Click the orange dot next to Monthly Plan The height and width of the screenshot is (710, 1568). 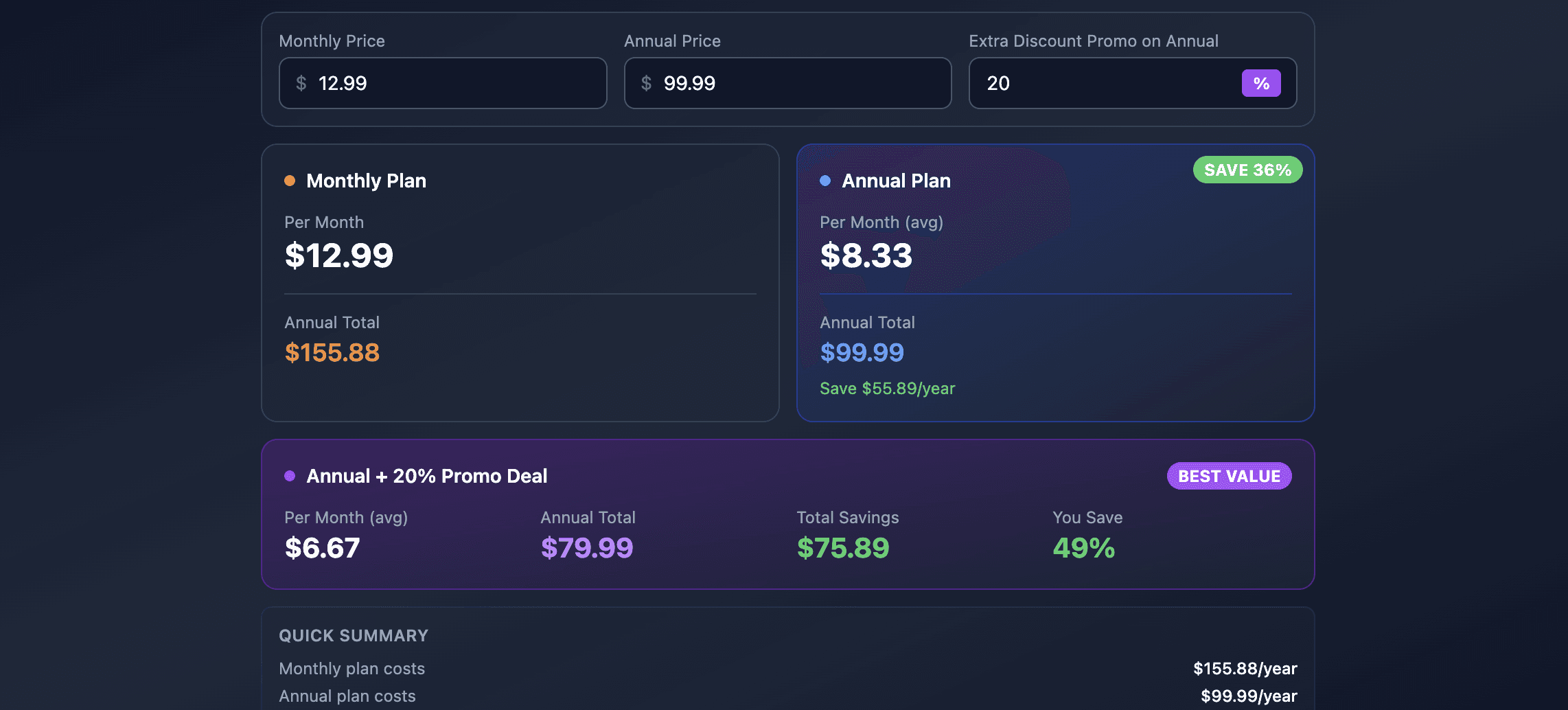click(x=290, y=180)
